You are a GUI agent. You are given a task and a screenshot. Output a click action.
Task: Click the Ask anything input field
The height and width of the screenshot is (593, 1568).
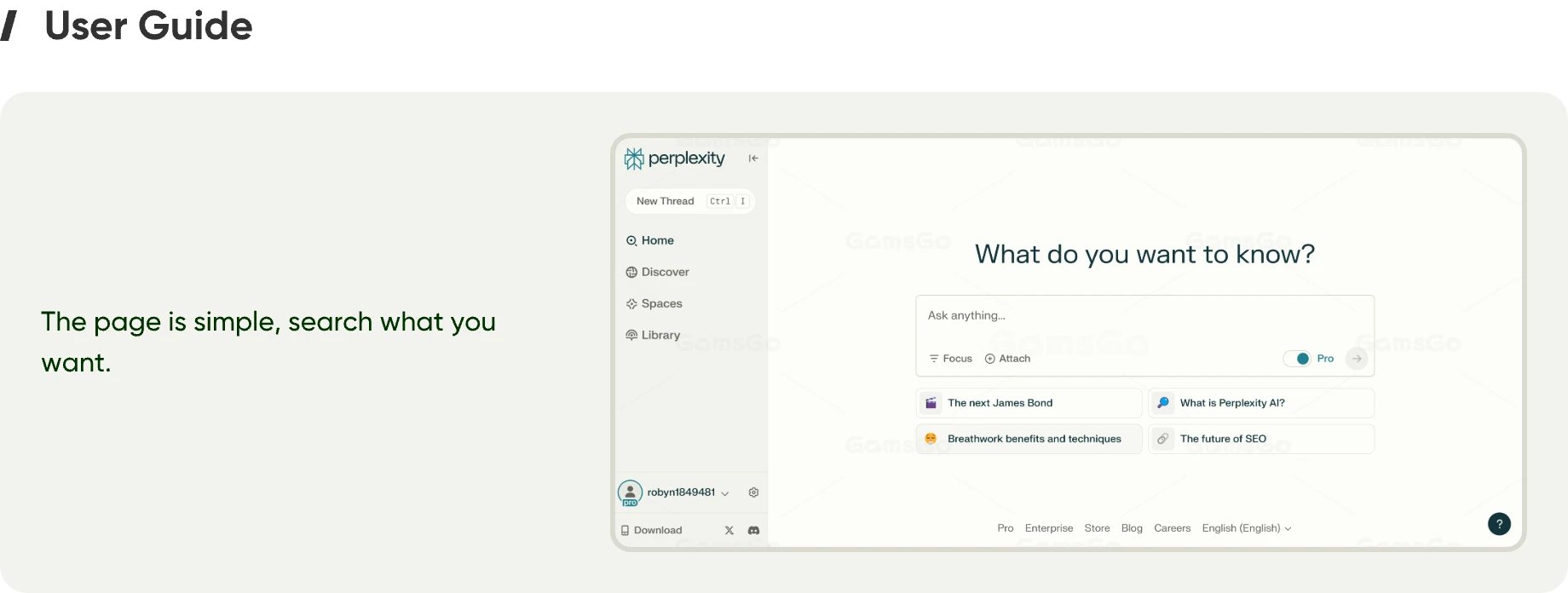1144,316
